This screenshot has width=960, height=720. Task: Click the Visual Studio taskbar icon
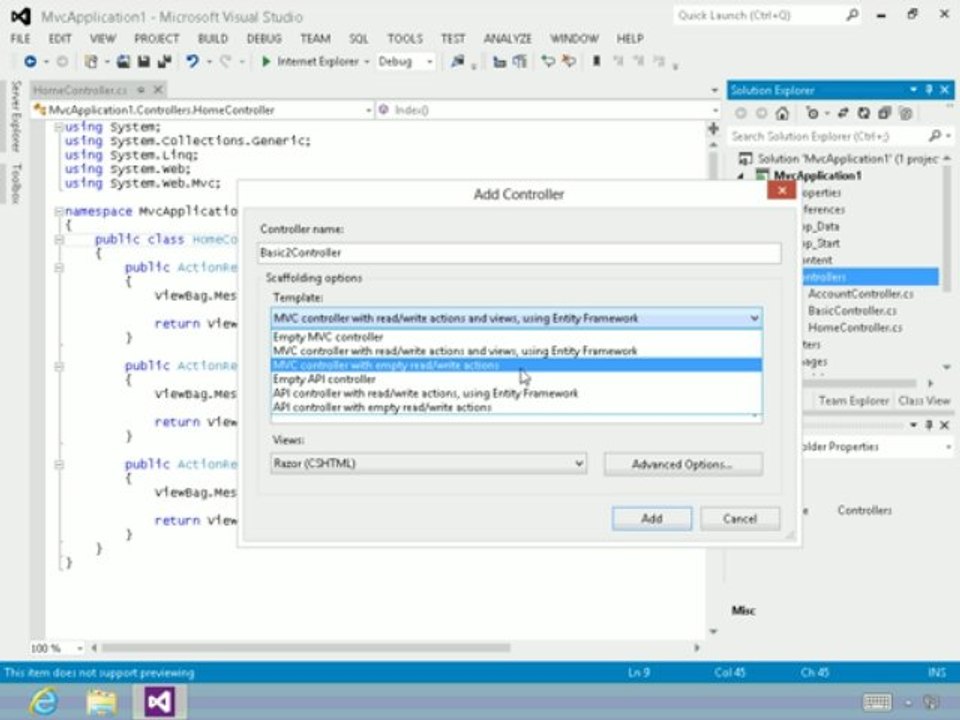point(159,702)
